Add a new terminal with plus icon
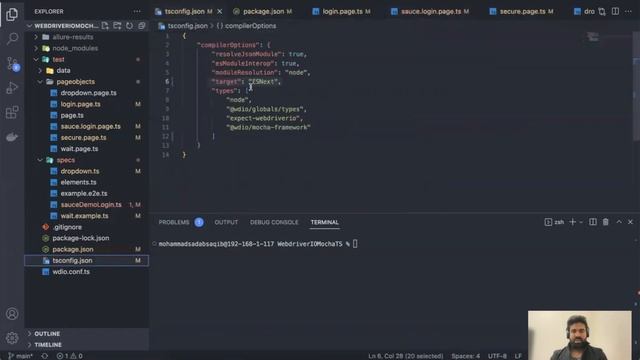The height and width of the screenshot is (360, 640). click(572, 222)
